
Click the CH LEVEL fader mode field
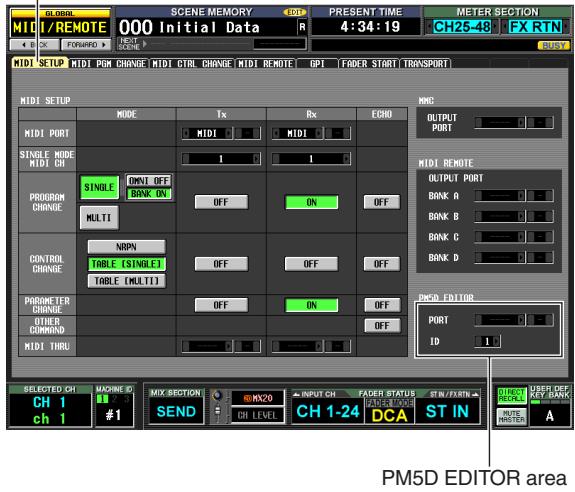(258, 415)
